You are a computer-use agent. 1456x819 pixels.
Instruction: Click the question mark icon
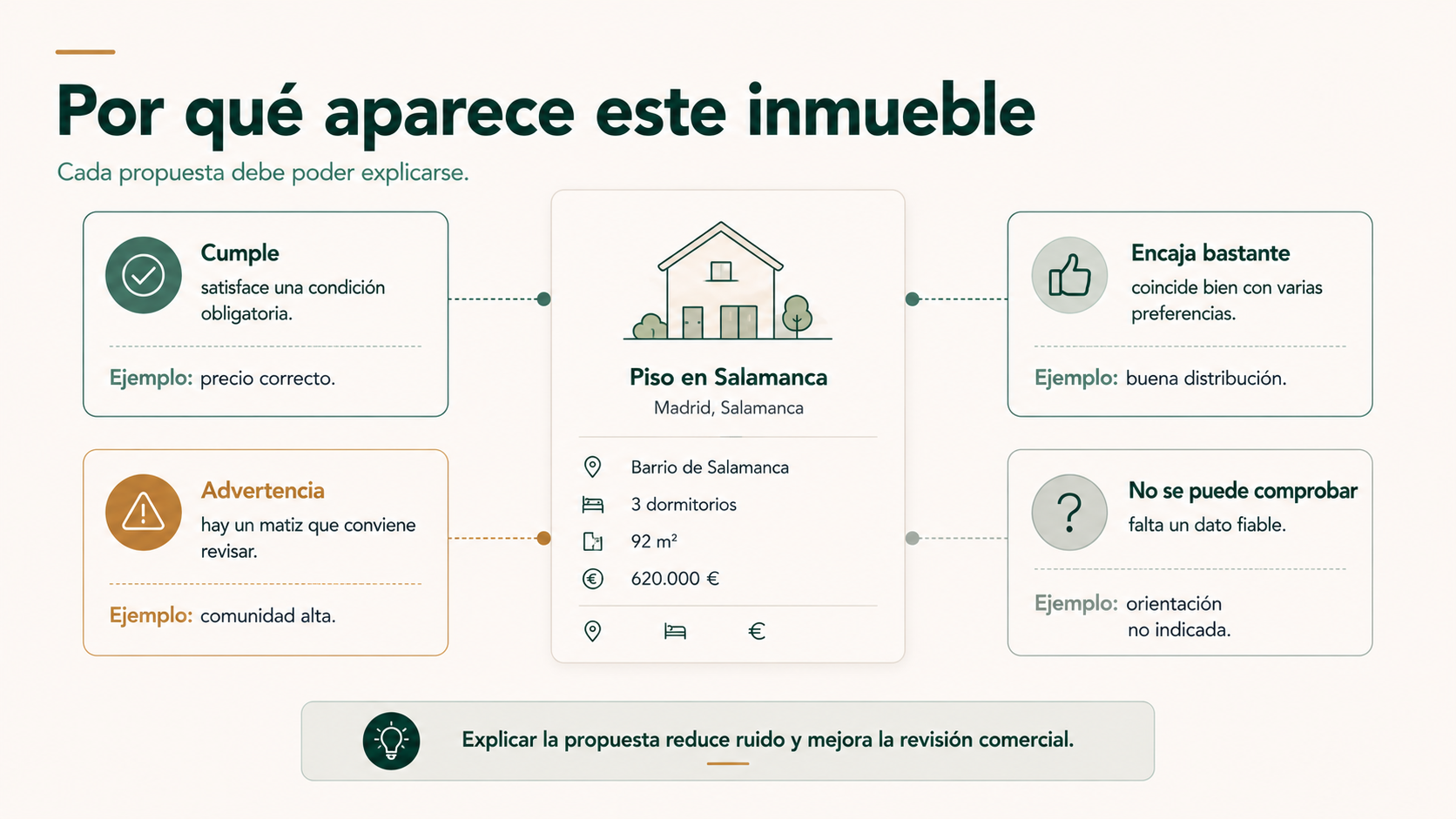tap(1069, 513)
